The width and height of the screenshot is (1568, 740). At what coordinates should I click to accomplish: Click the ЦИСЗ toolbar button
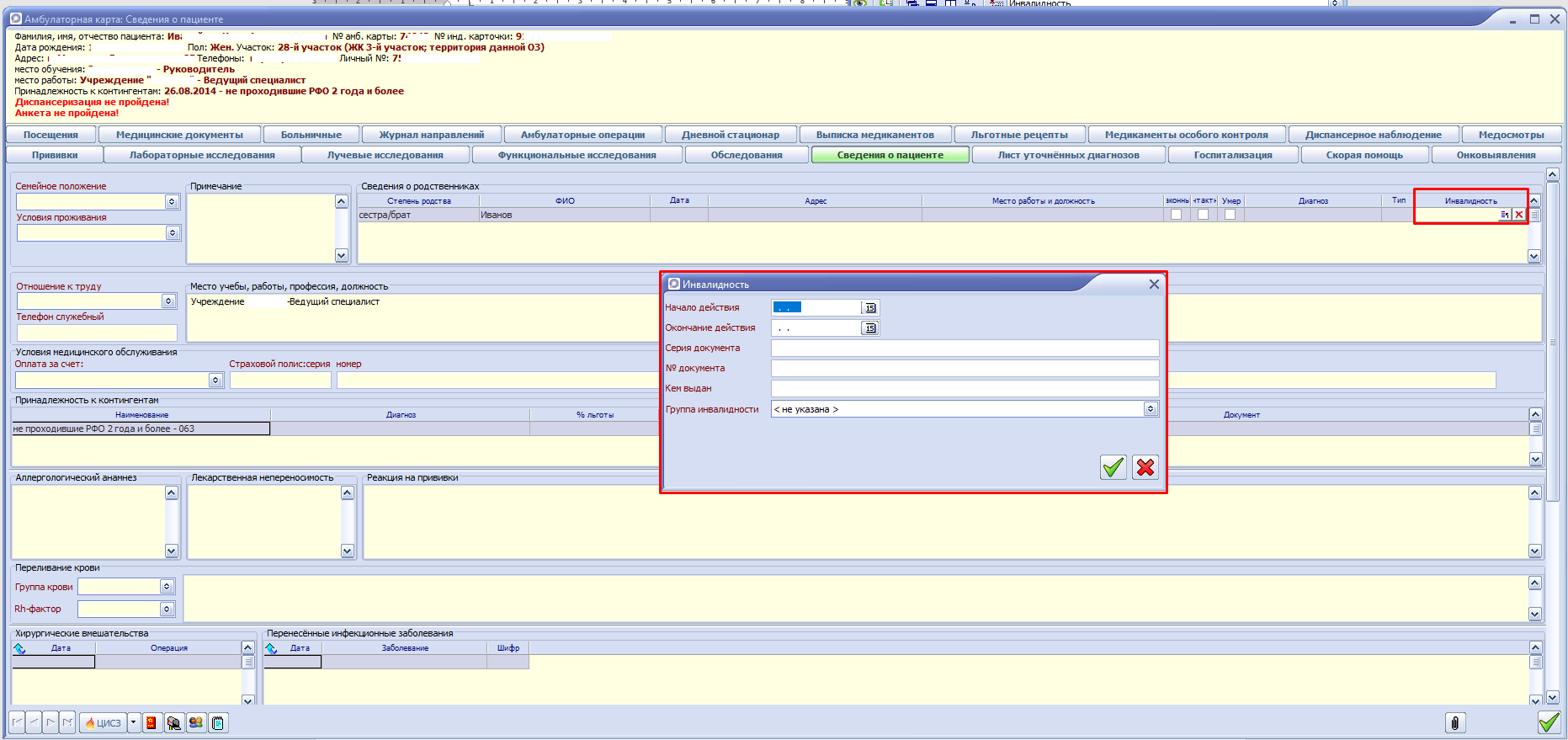coord(104,722)
